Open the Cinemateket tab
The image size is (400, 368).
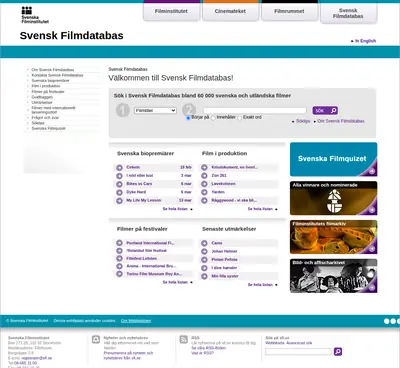click(230, 11)
